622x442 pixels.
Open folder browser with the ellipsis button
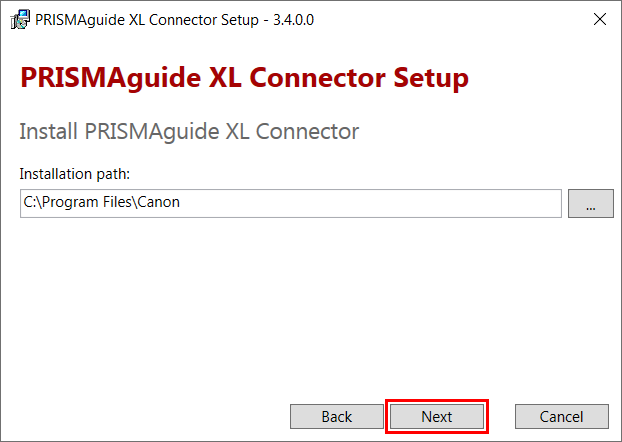591,204
